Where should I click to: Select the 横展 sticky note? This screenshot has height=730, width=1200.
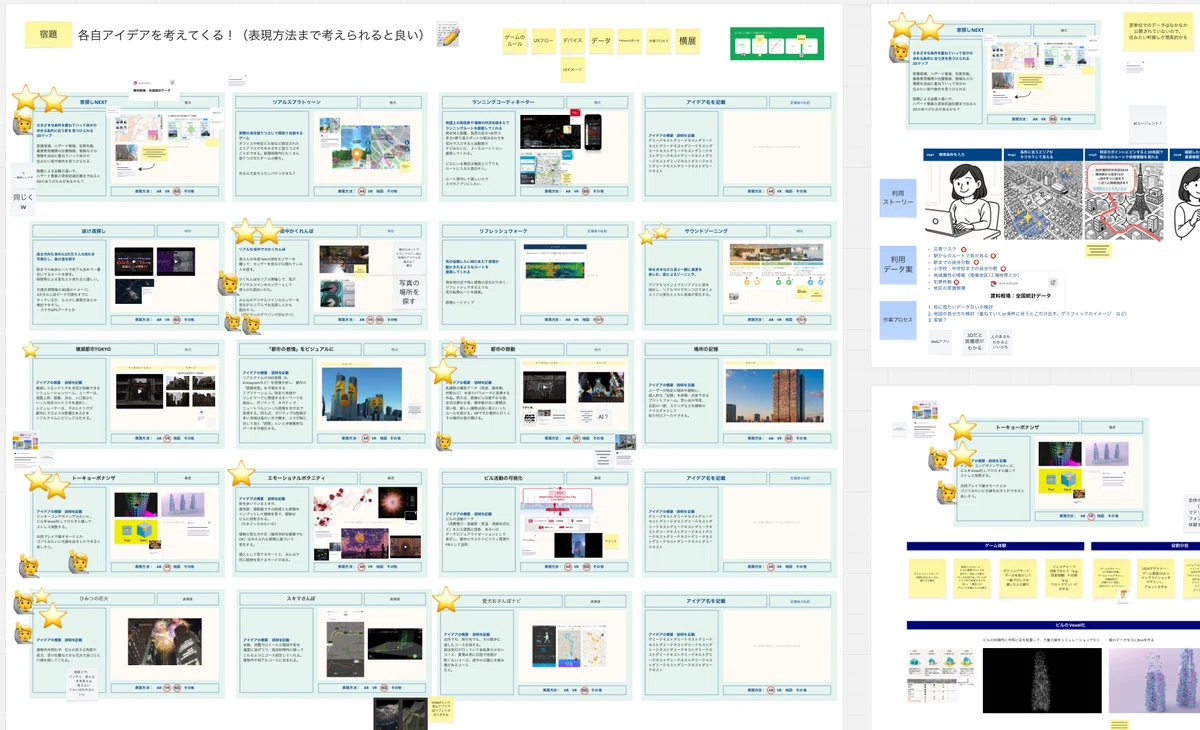pyautogui.click(x=688, y=42)
